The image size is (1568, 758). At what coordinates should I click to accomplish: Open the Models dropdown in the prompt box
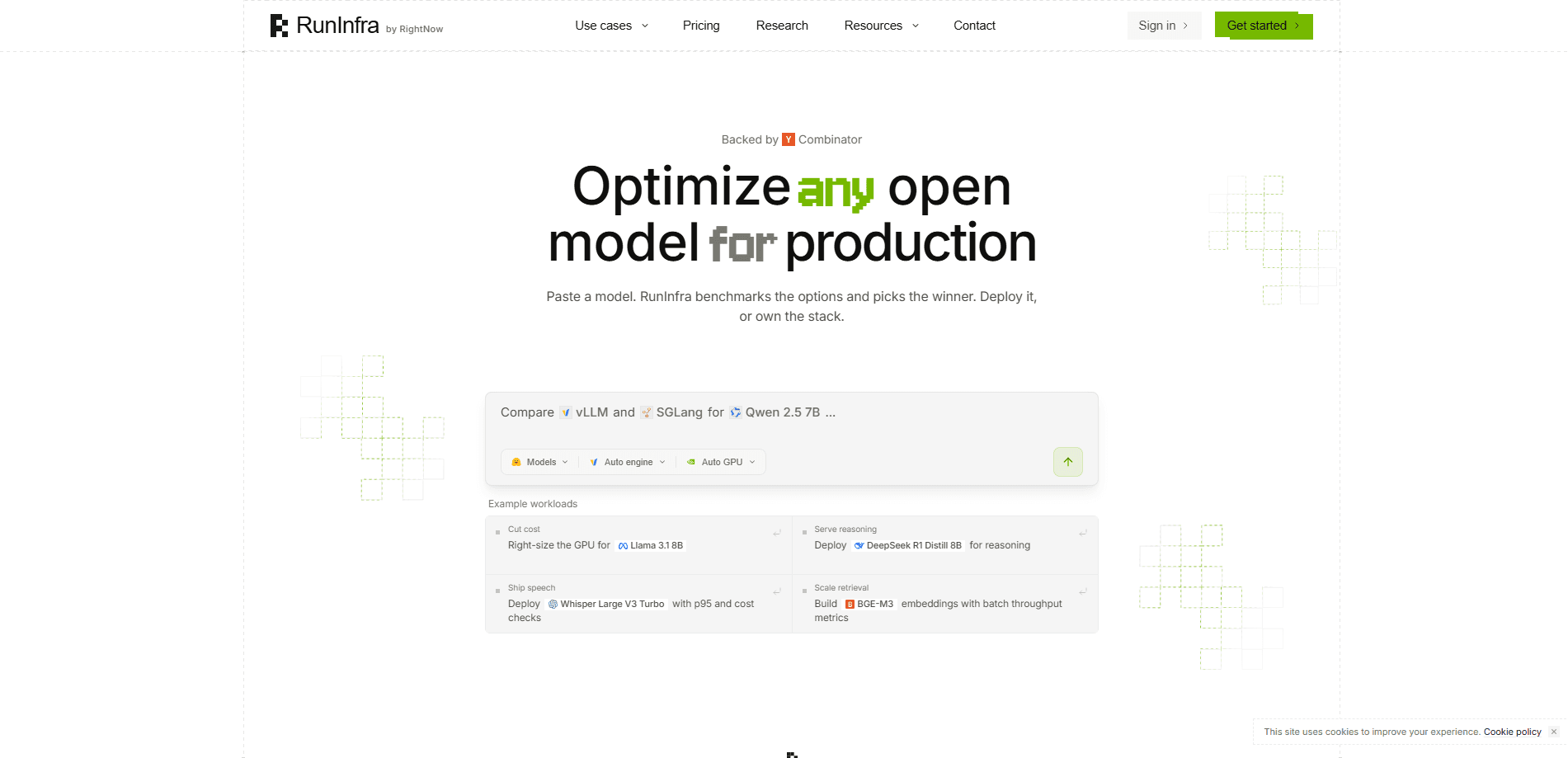coord(540,462)
